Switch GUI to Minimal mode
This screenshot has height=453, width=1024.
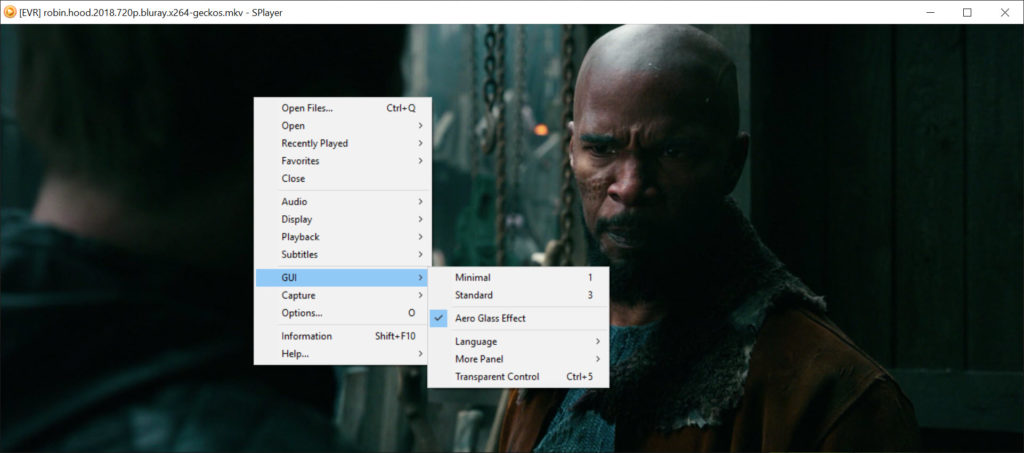[x=519, y=277]
